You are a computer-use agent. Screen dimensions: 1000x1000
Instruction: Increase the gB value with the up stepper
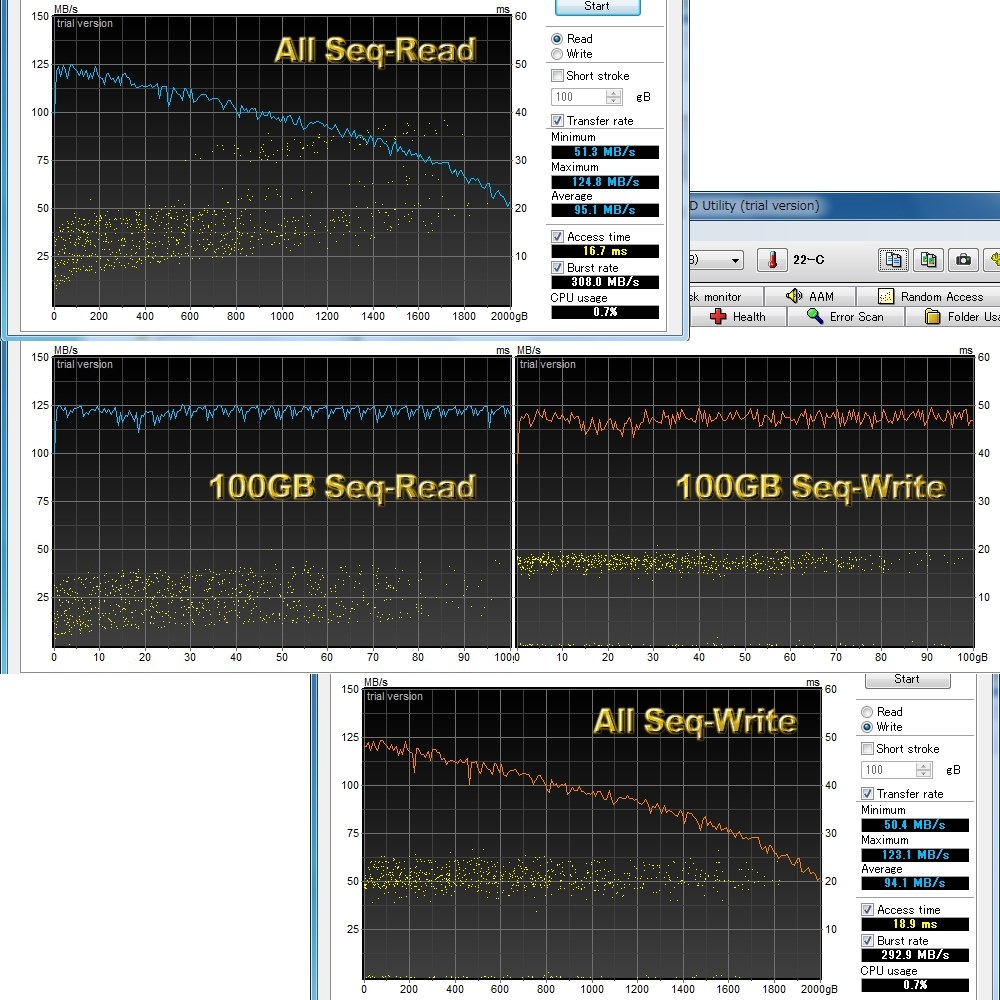click(613, 93)
